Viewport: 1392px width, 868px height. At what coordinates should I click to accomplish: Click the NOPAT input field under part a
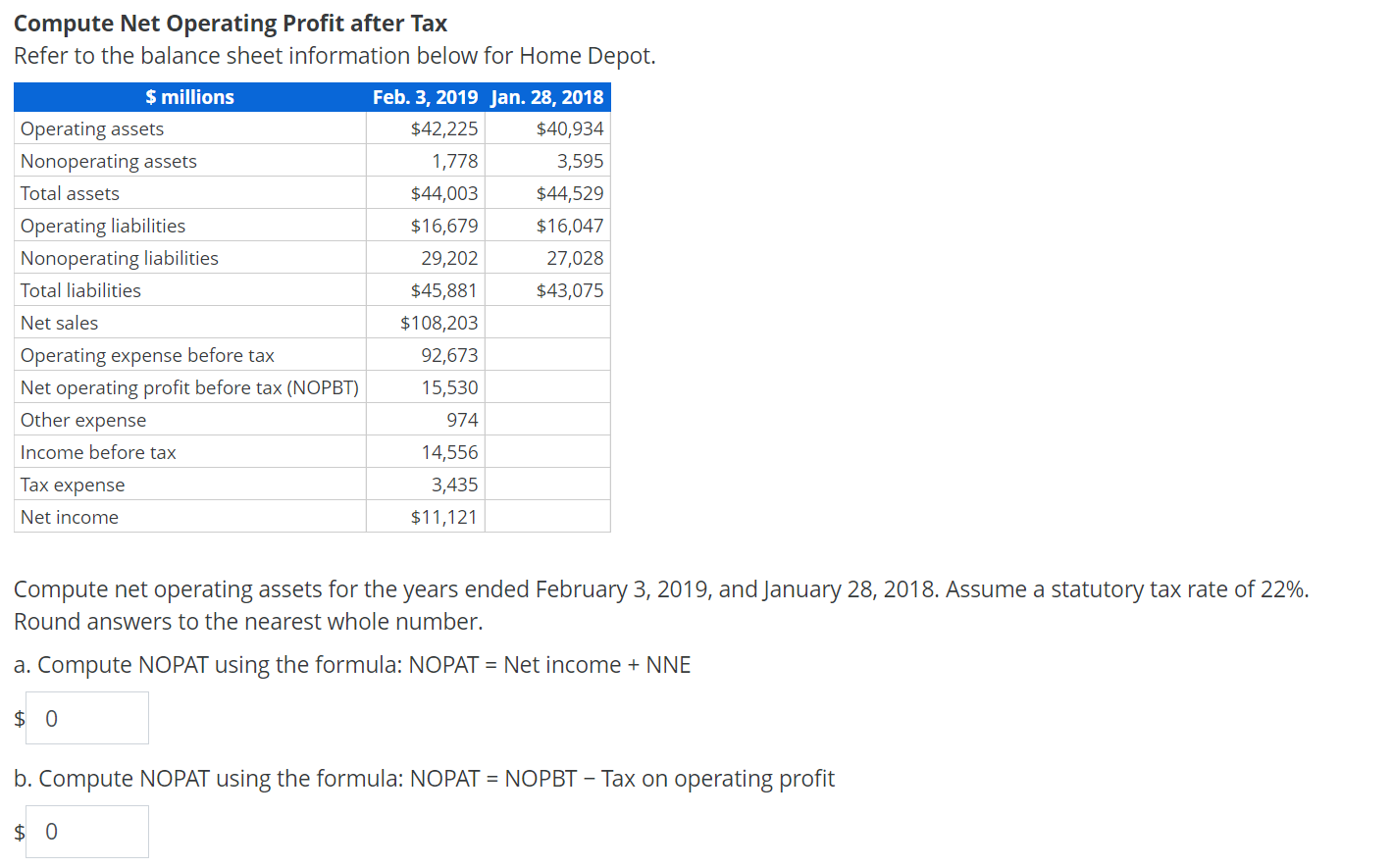[x=86, y=718]
